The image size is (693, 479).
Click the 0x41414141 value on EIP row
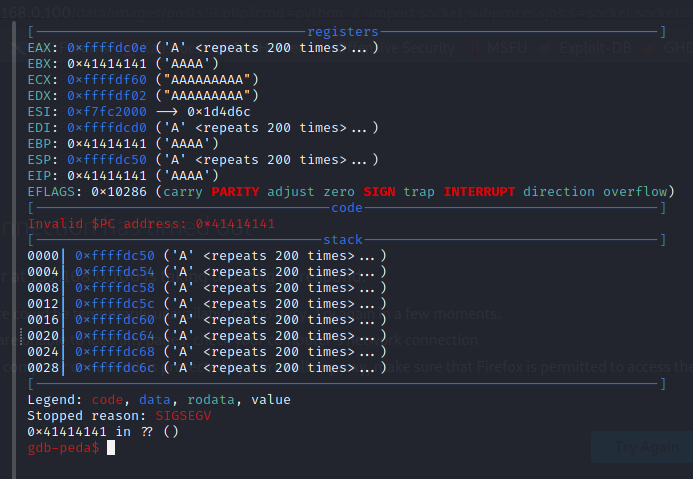pyautogui.click(x=107, y=175)
